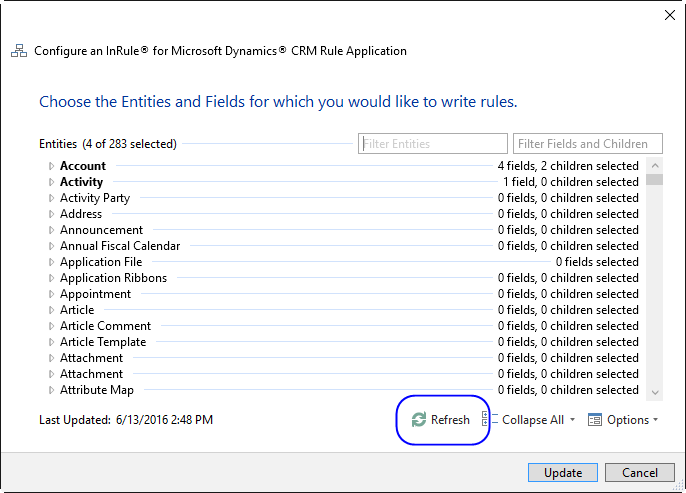This screenshot has height=493, width=686.
Task: Click the dialog title 'Configure an InRule'
Action: (220, 51)
